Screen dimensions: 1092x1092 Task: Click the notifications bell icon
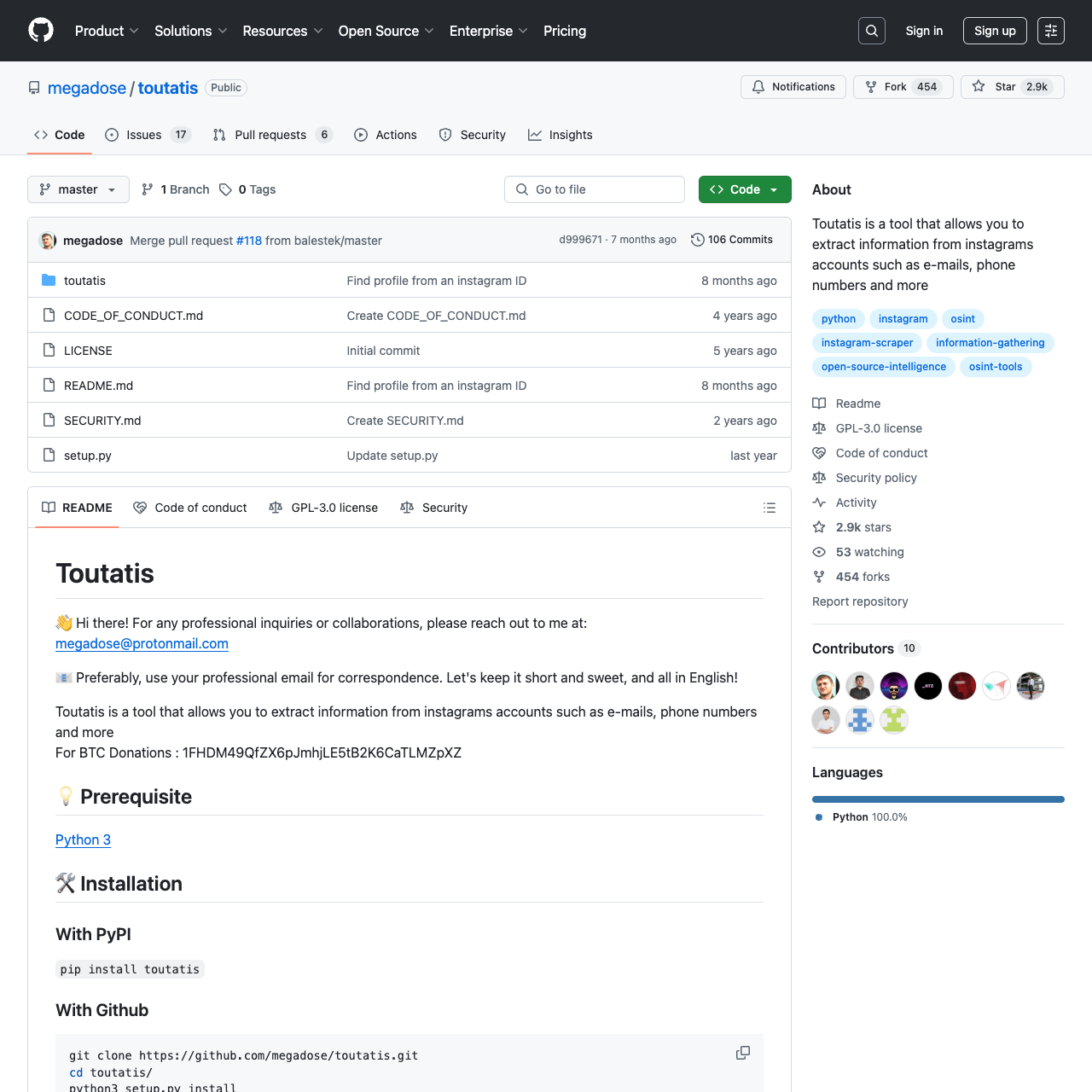pos(758,87)
